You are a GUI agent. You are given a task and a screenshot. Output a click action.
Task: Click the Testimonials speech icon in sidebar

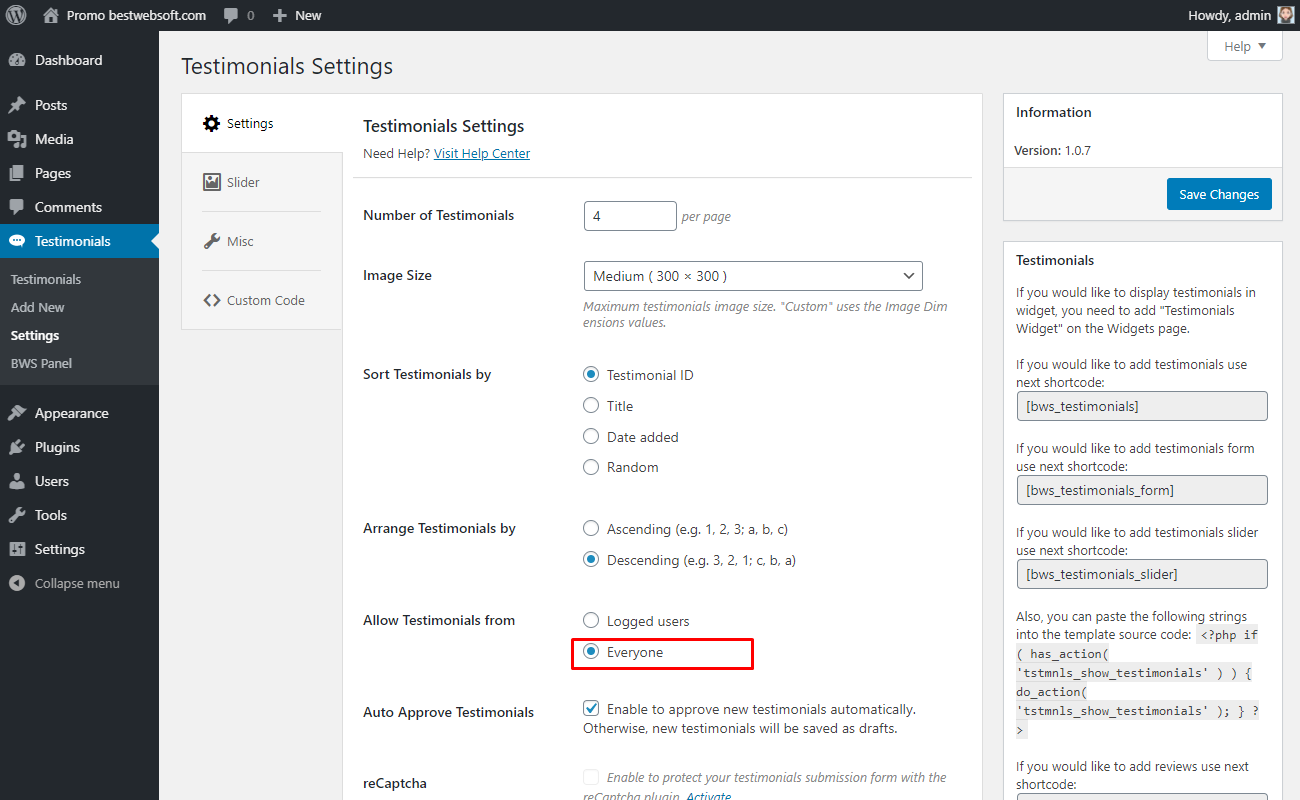pyautogui.click(x=17, y=241)
